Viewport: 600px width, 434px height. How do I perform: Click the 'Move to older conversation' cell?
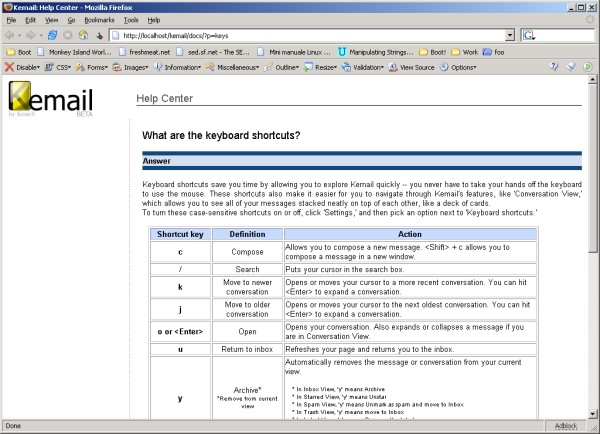click(247, 309)
